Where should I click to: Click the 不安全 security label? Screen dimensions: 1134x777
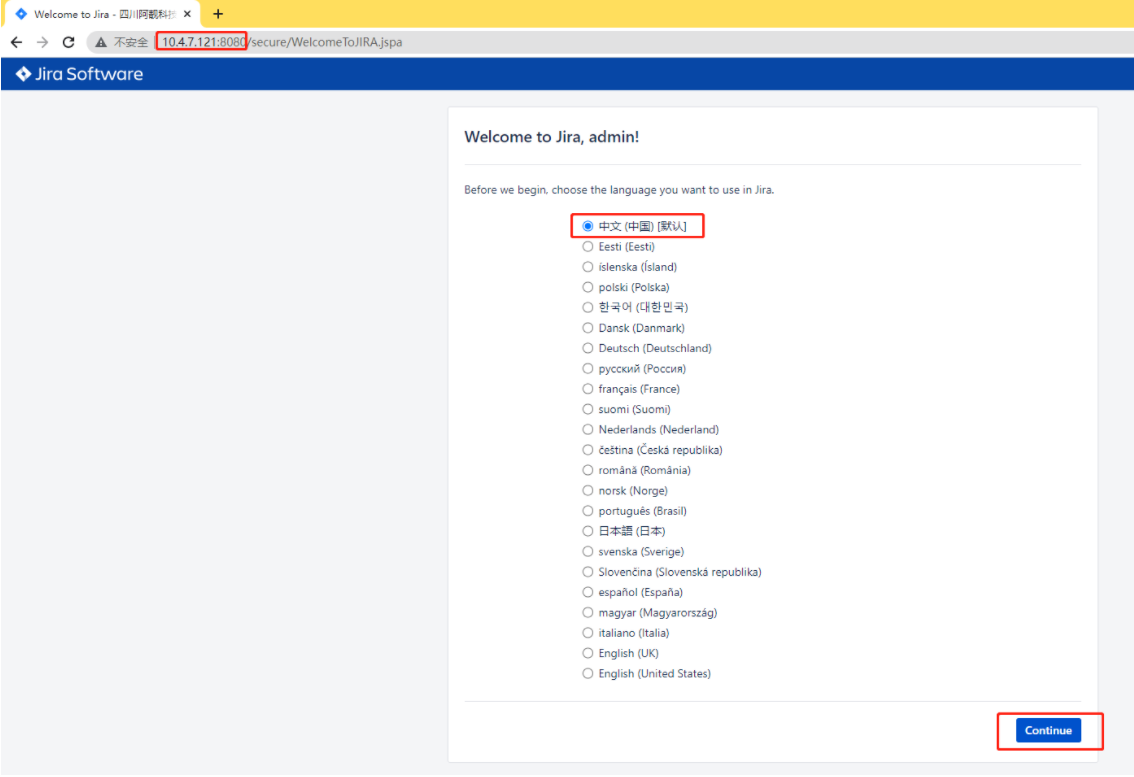click(131, 42)
